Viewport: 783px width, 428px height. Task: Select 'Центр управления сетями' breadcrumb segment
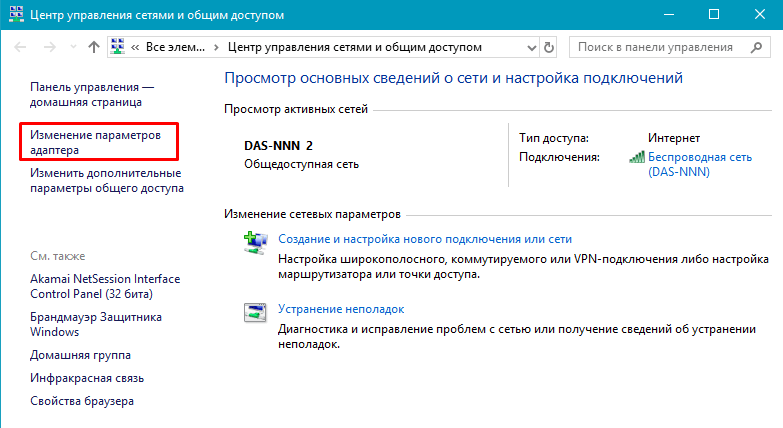coord(354,47)
